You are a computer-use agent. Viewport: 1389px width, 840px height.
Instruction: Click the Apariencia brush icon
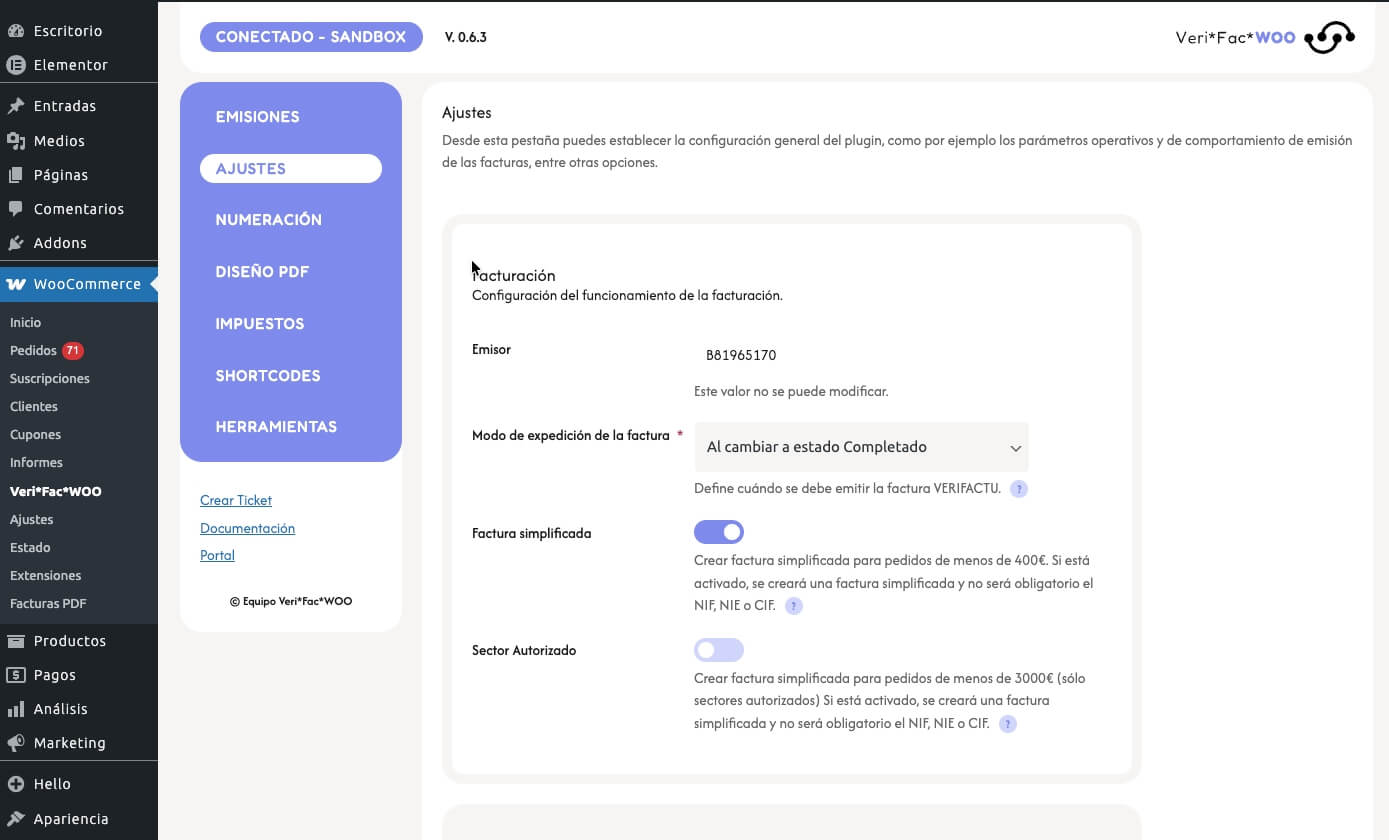tap(16, 819)
